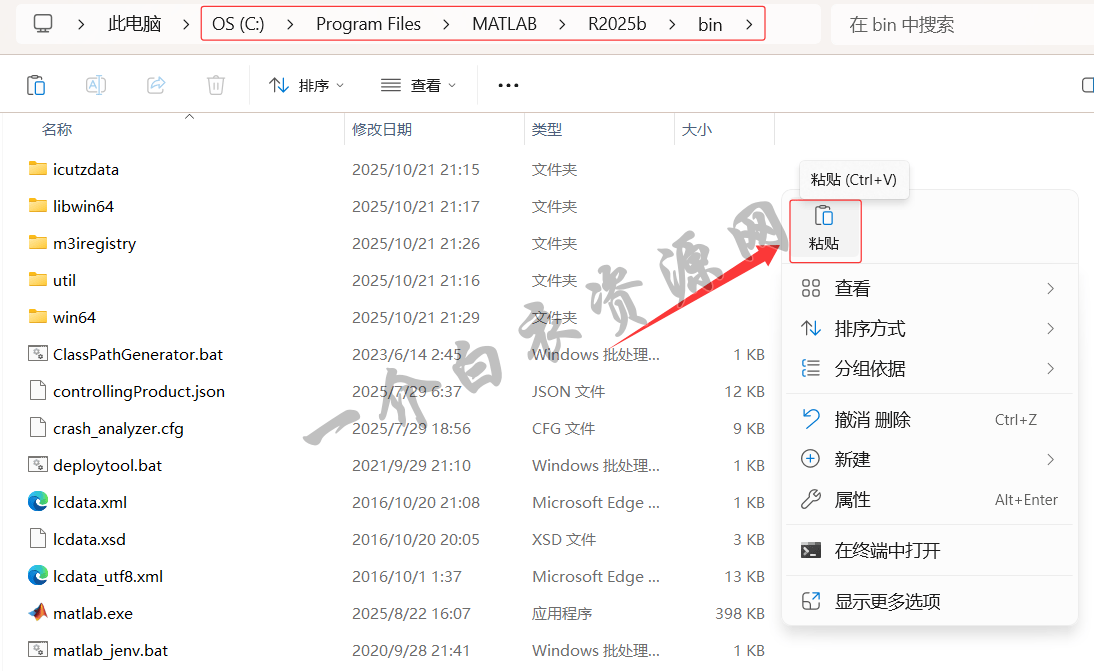Click the This PC monitor icon
This screenshot has height=671, width=1094.
point(43,24)
